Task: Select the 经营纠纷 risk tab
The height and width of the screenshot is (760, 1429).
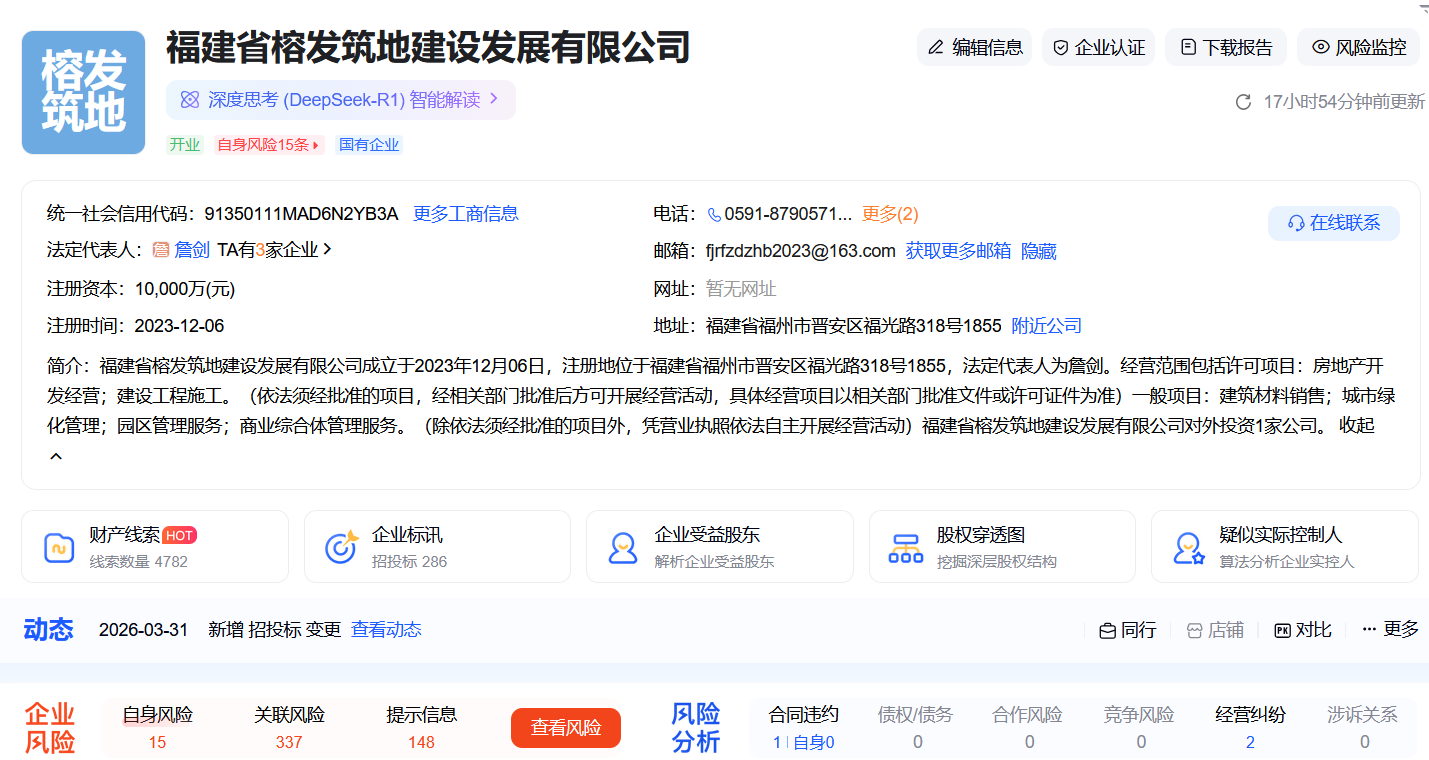Action: click(1250, 715)
